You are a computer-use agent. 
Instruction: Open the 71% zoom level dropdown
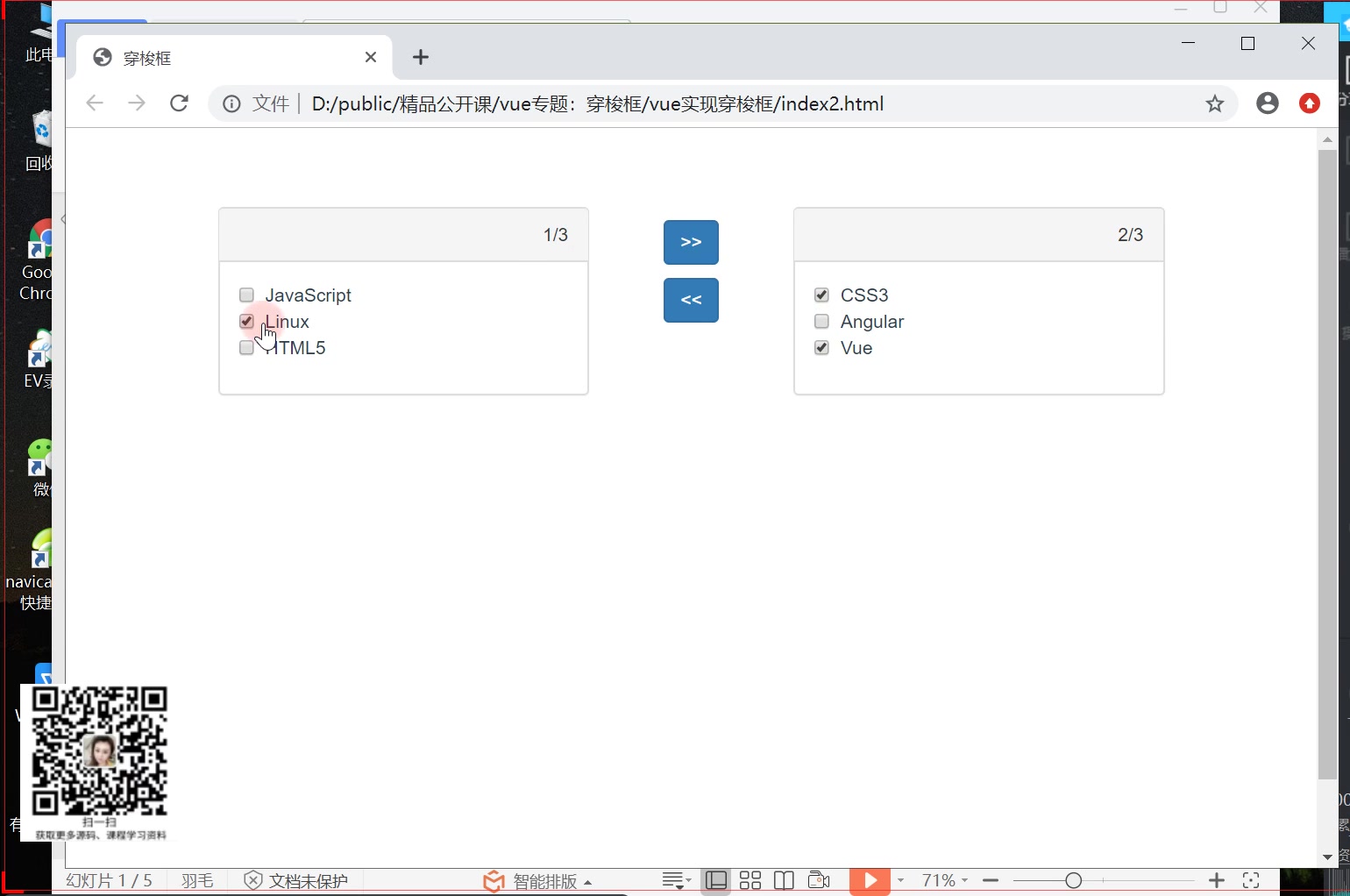944,880
